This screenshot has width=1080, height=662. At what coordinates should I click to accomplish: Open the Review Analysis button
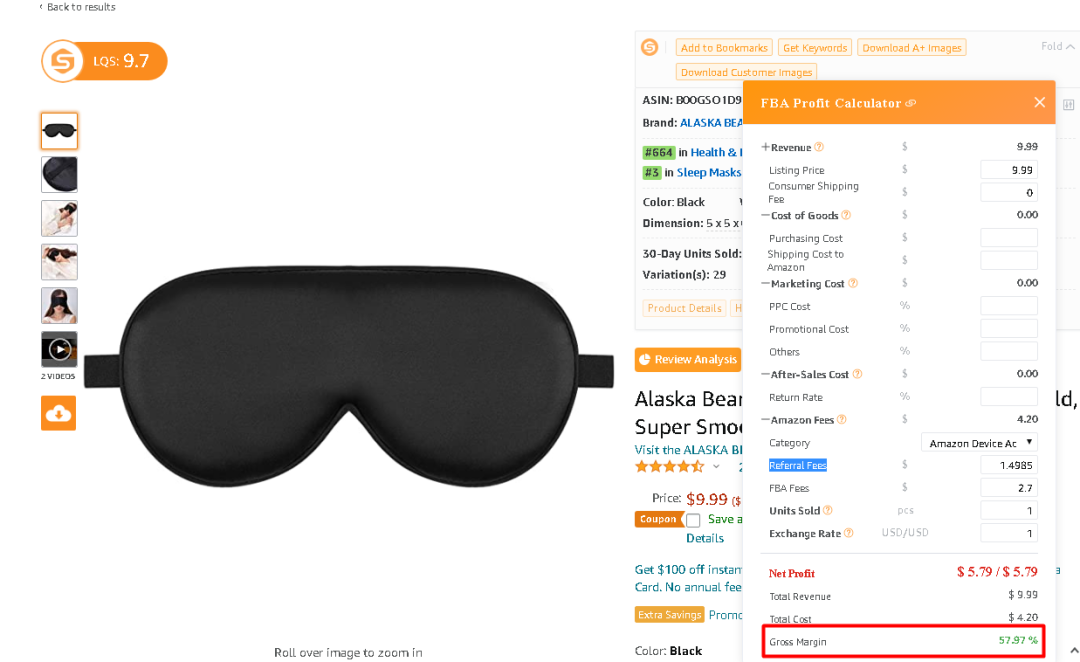pos(688,360)
